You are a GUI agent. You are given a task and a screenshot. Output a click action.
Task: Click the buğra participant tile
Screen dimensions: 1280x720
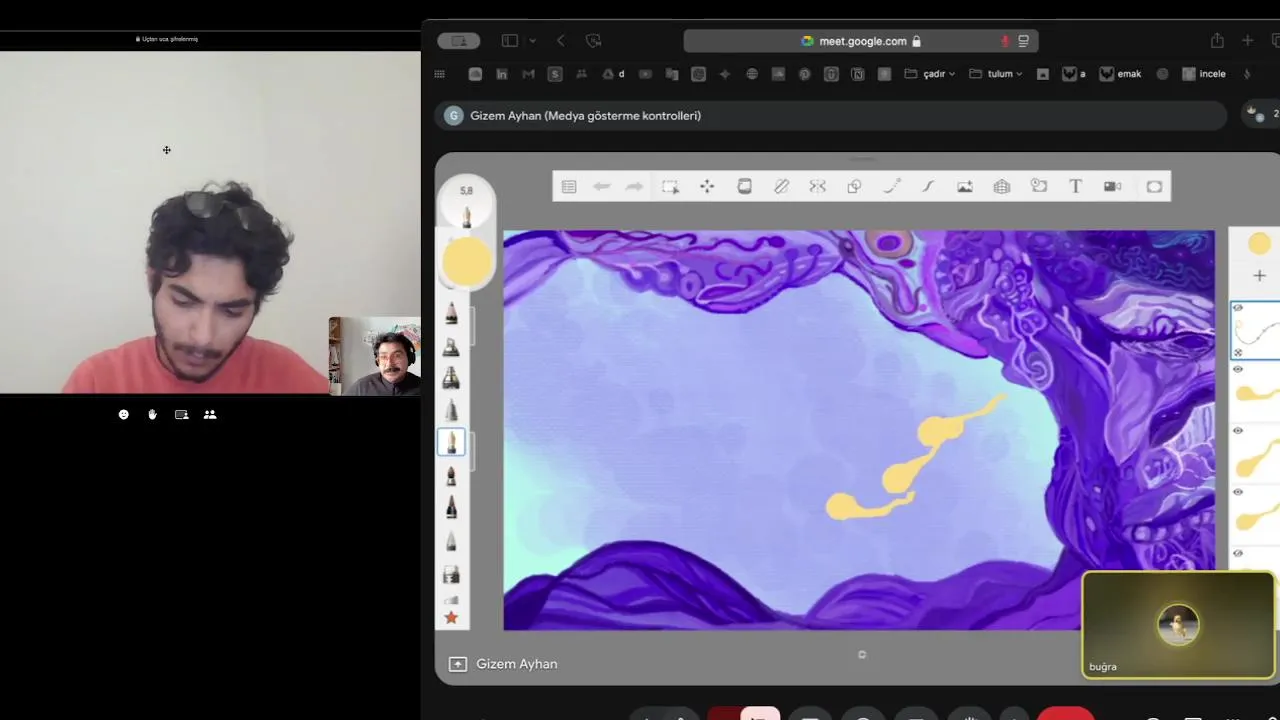[x=1178, y=625]
